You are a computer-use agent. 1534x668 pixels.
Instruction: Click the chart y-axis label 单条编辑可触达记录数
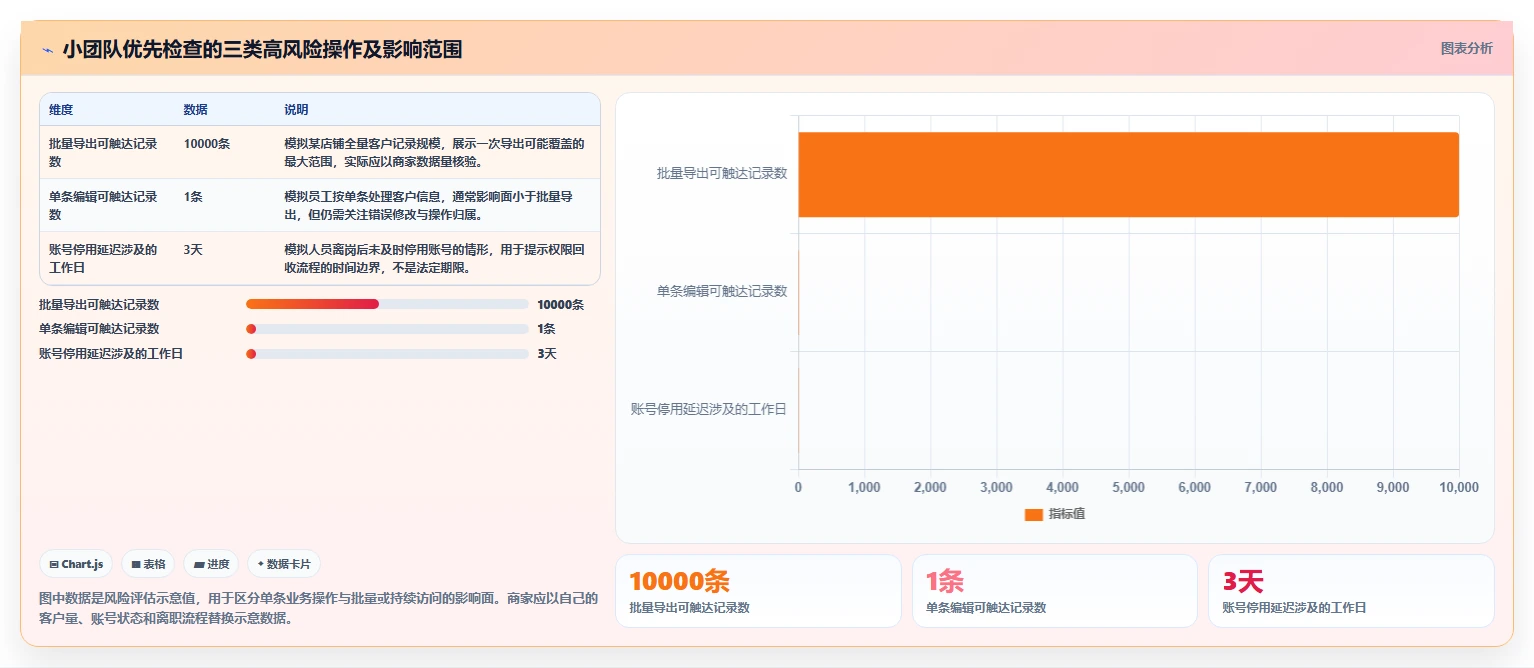click(x=722, y=291)
